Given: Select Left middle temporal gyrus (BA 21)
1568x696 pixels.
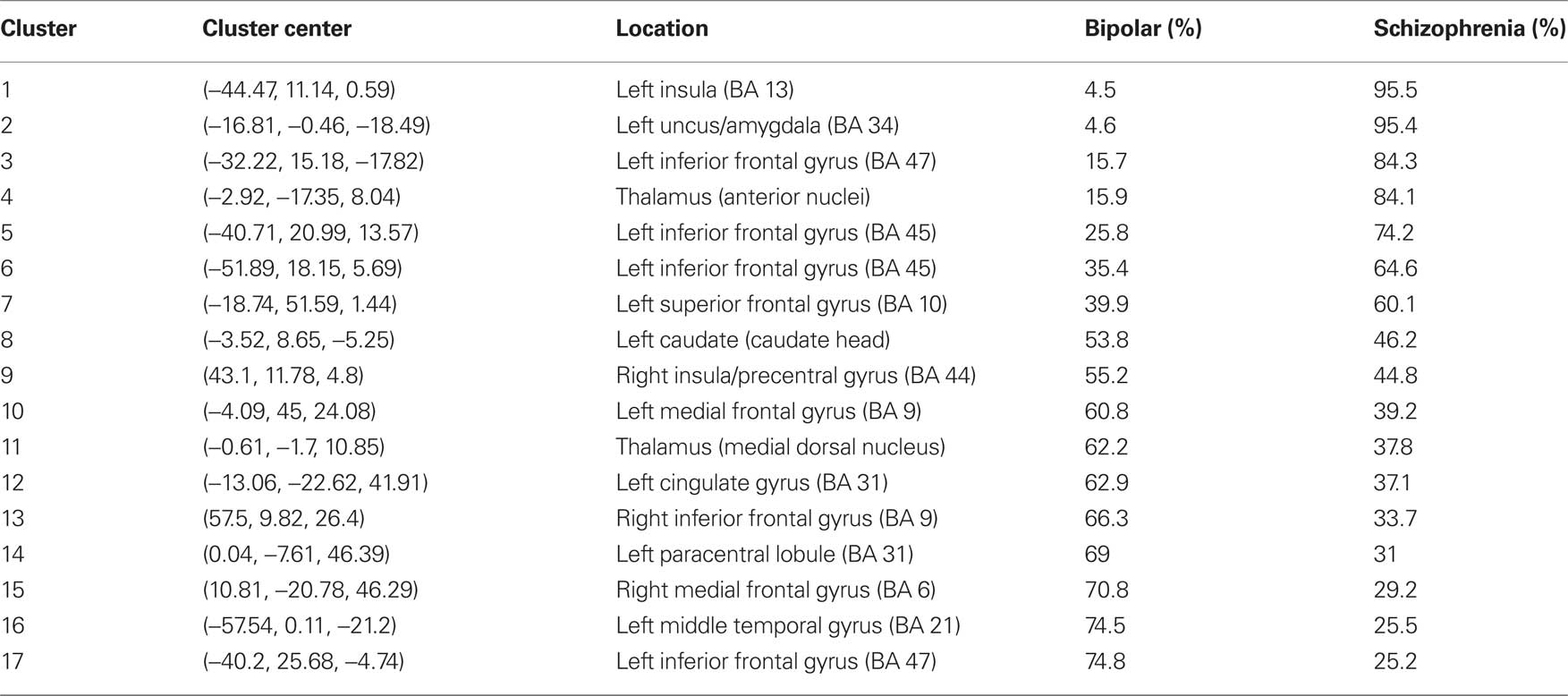Looking at the screenshot, I should (x=788, y=626).
